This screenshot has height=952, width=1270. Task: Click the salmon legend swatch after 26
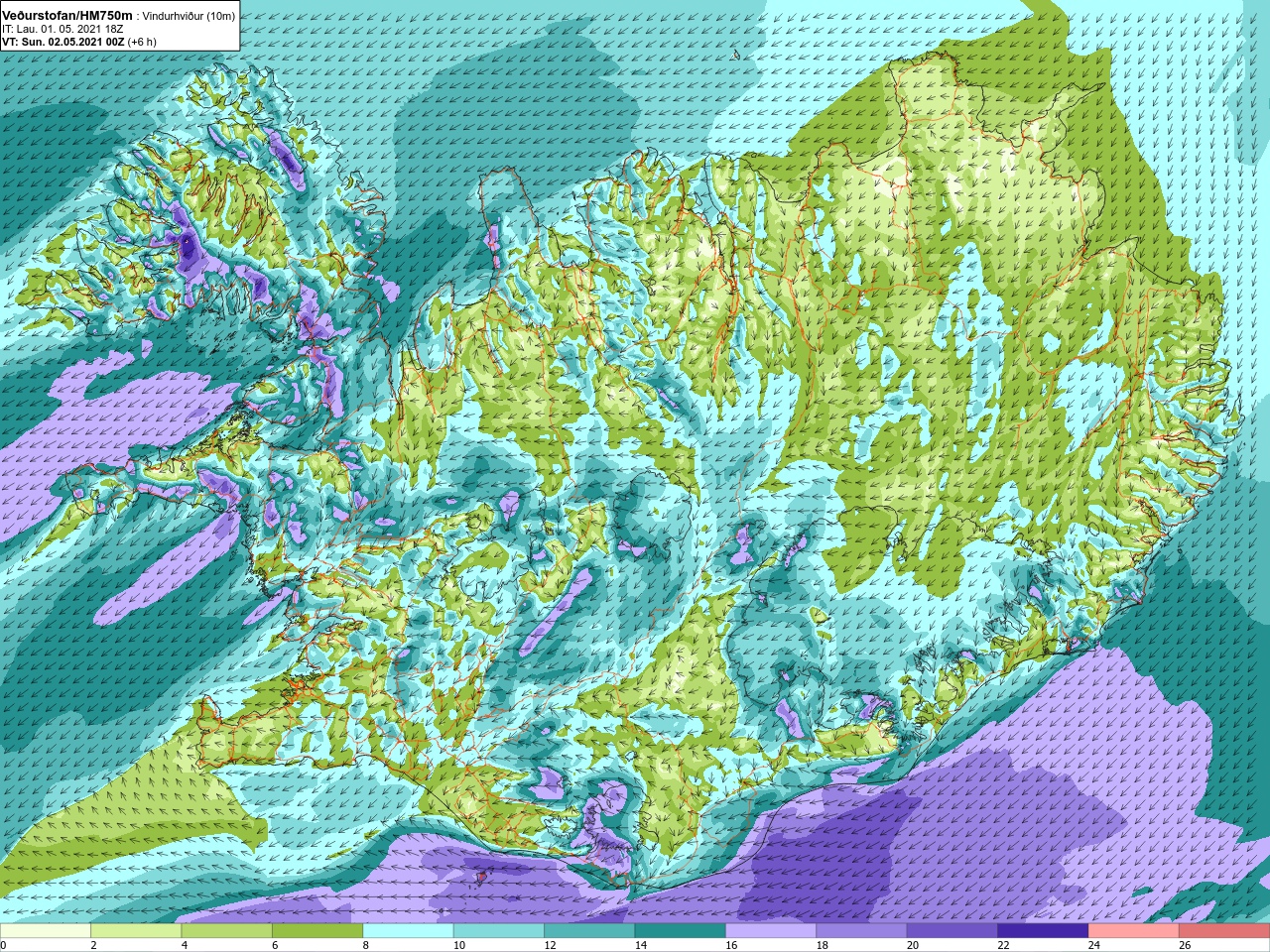tap(1224, 931)
